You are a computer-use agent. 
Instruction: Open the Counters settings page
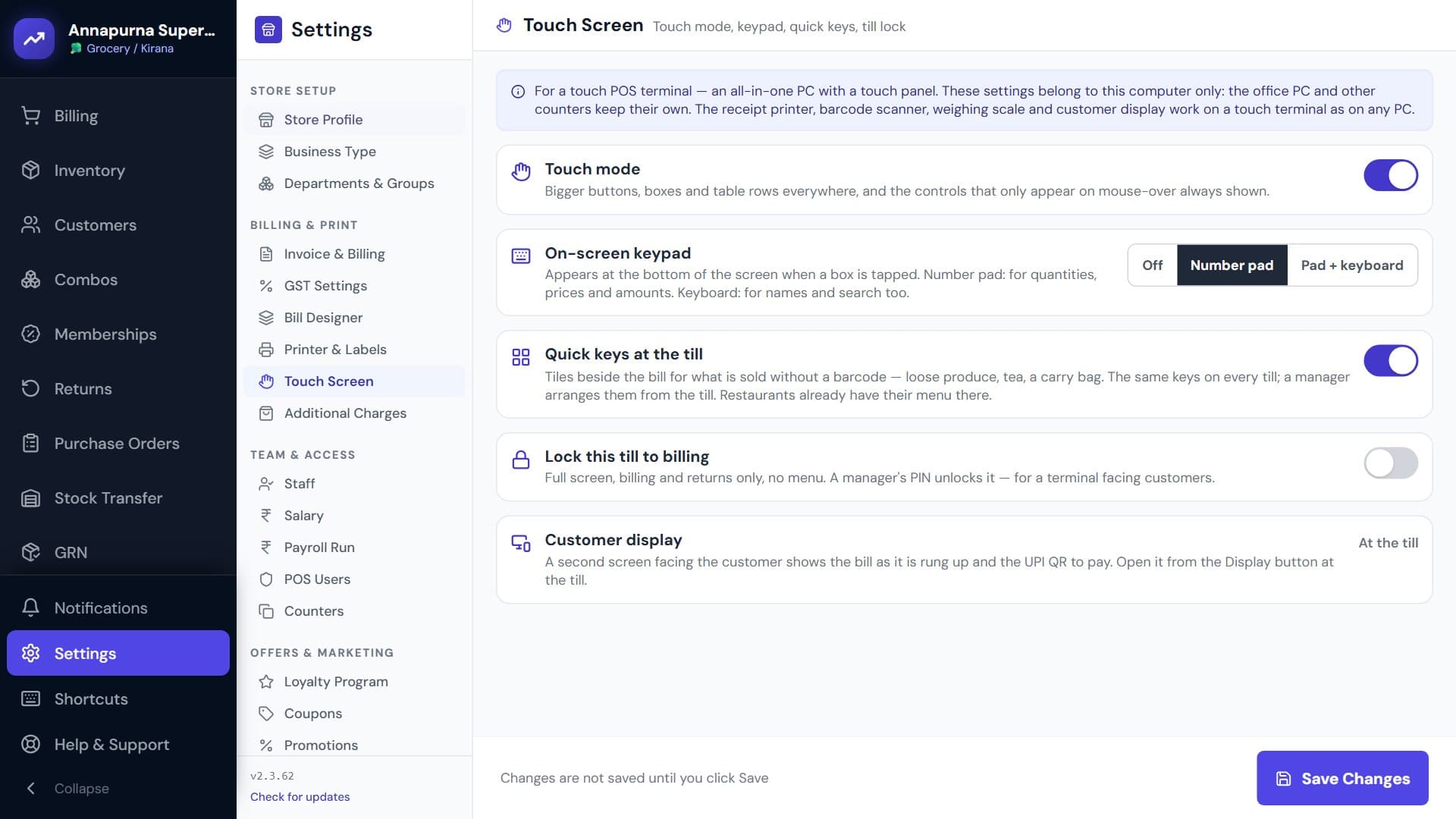pos(354,611)
